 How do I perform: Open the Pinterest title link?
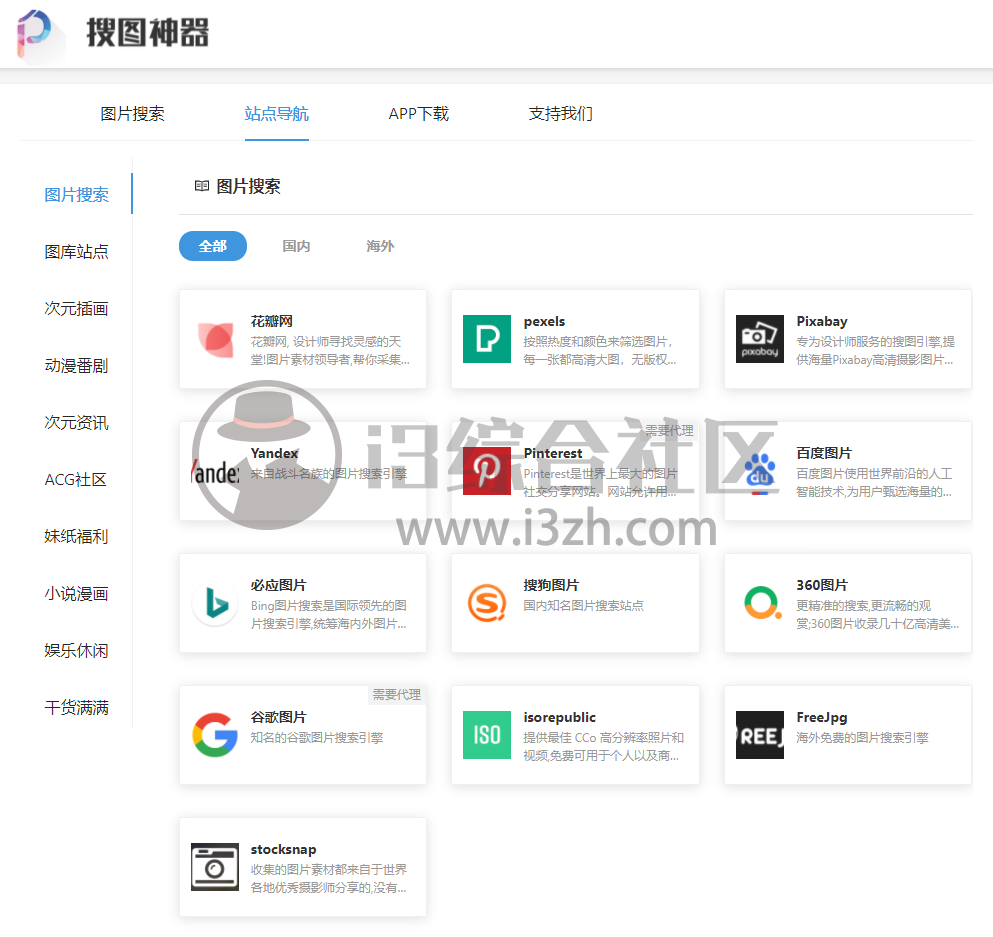pos(553,453)
